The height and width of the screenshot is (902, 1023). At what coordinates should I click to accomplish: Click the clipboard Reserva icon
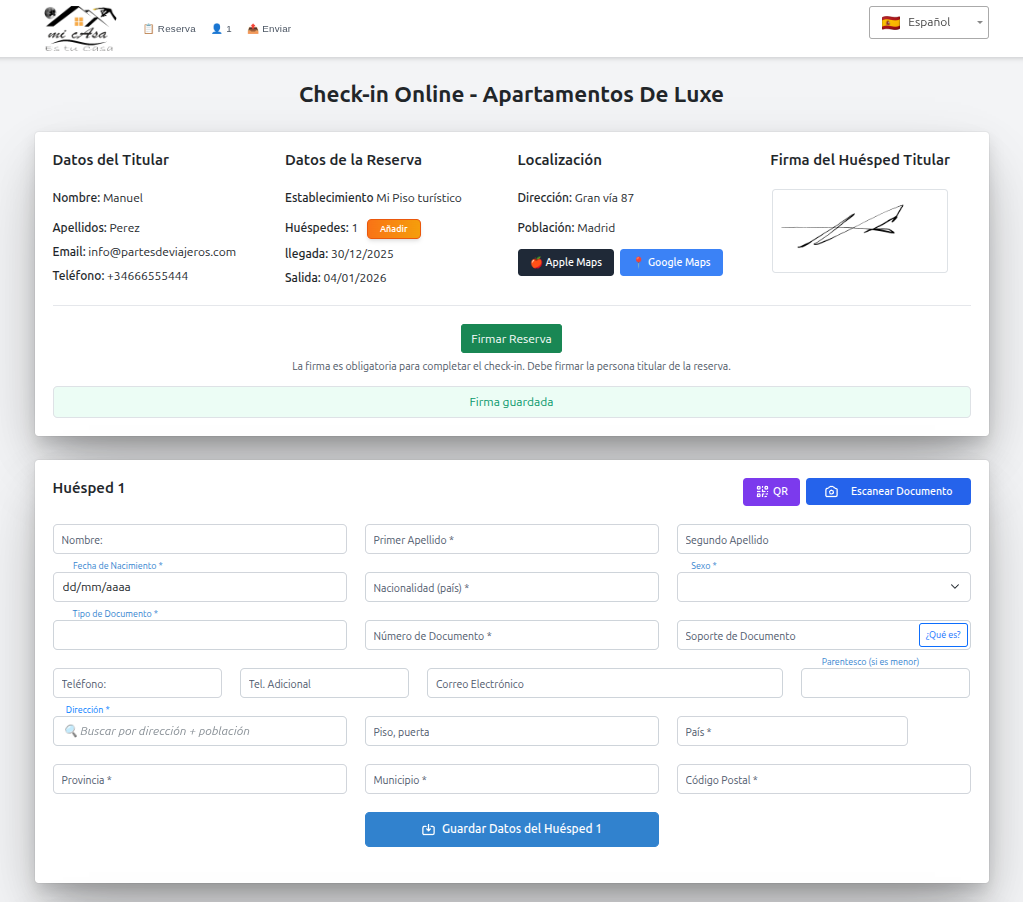pos(148,28)
